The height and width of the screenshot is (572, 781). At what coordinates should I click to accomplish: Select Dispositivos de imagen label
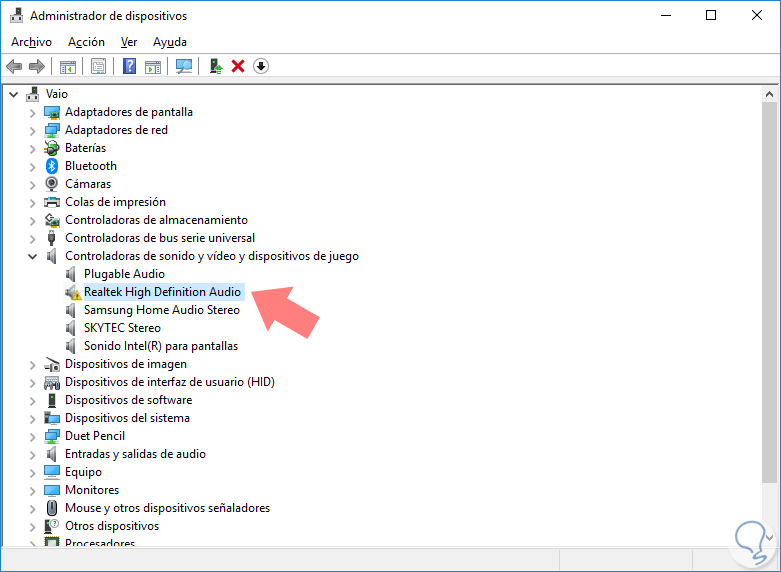click(x=126, y=364)
